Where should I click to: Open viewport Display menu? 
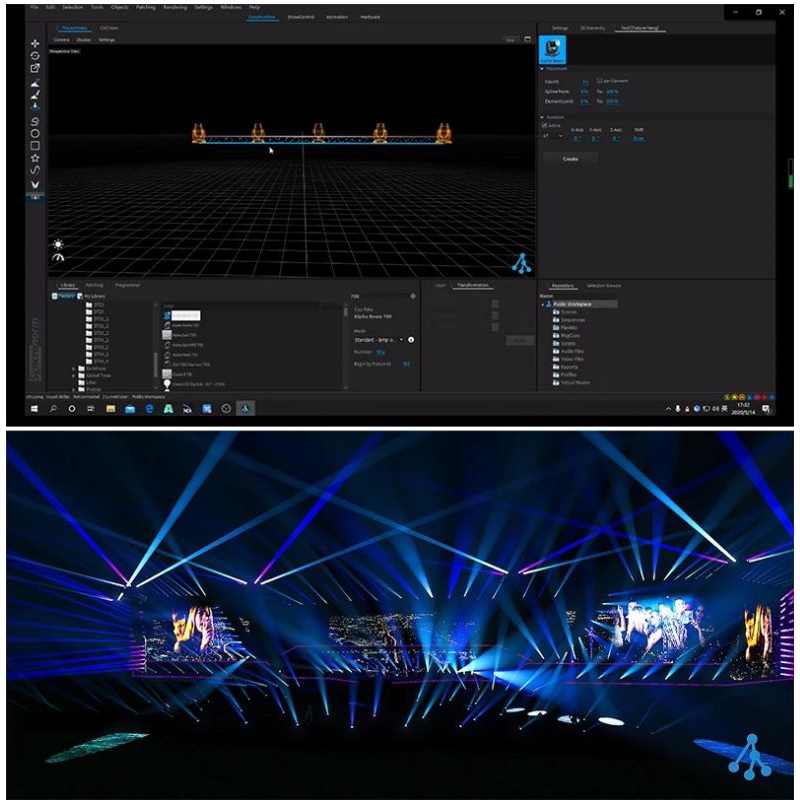[84, 40]
